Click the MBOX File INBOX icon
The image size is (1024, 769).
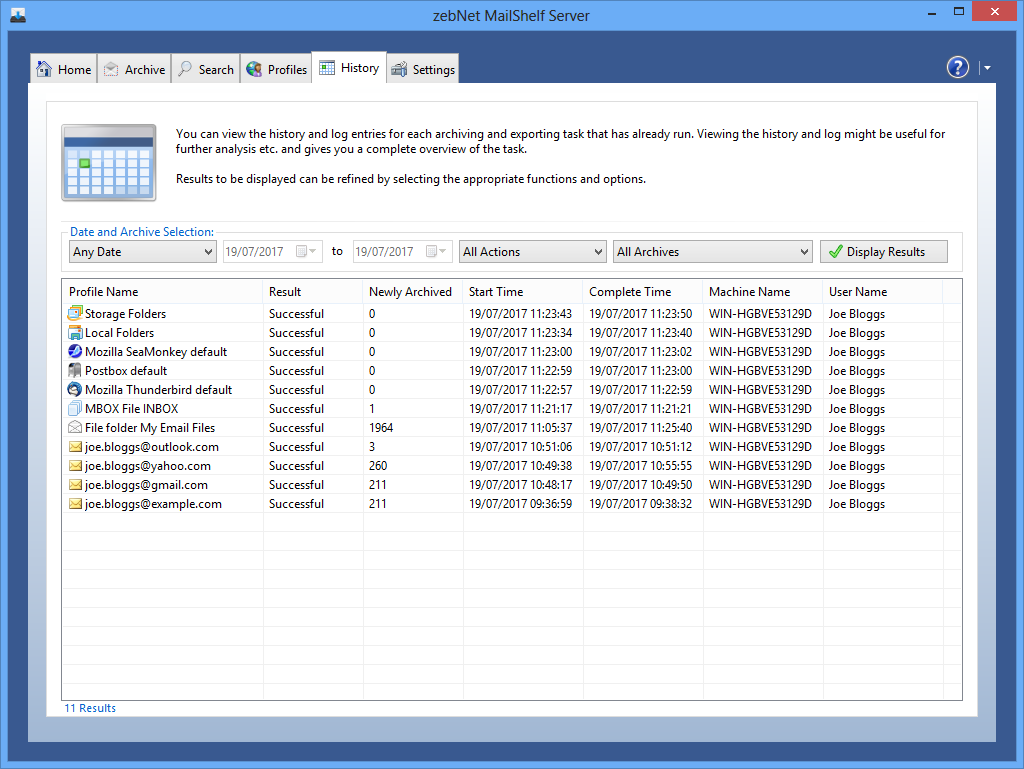[x=75, y=409]
